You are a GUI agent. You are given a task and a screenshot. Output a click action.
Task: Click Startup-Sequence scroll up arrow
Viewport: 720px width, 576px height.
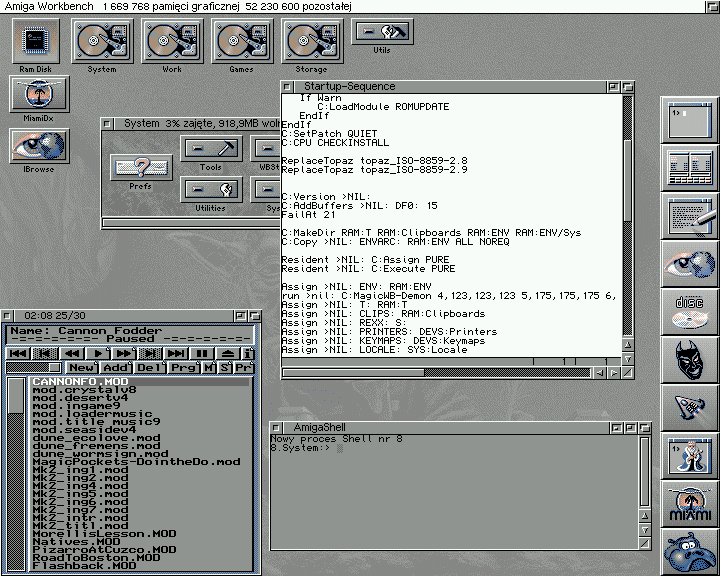[628, 344]
